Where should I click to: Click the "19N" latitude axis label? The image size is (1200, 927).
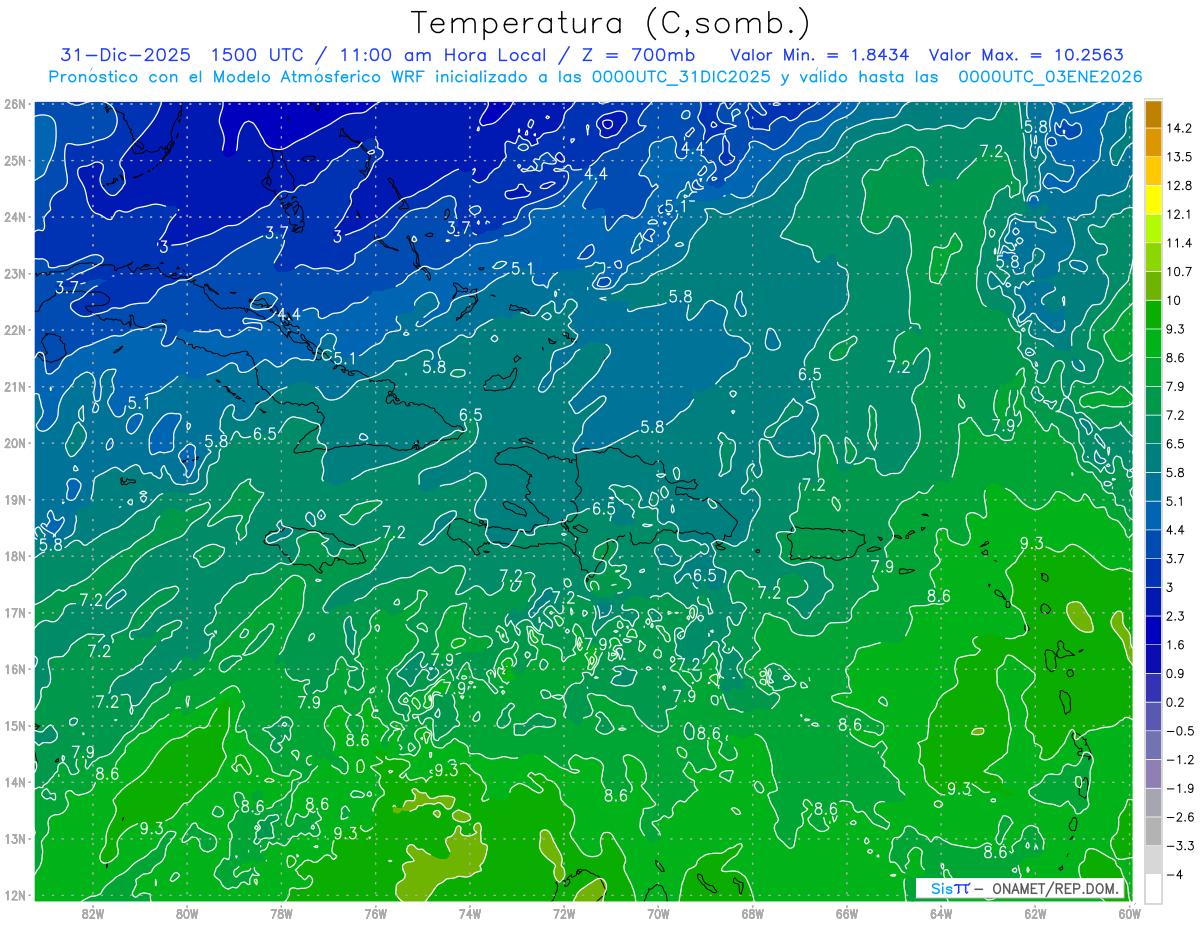pyautogui.click(x=15, y=499)
